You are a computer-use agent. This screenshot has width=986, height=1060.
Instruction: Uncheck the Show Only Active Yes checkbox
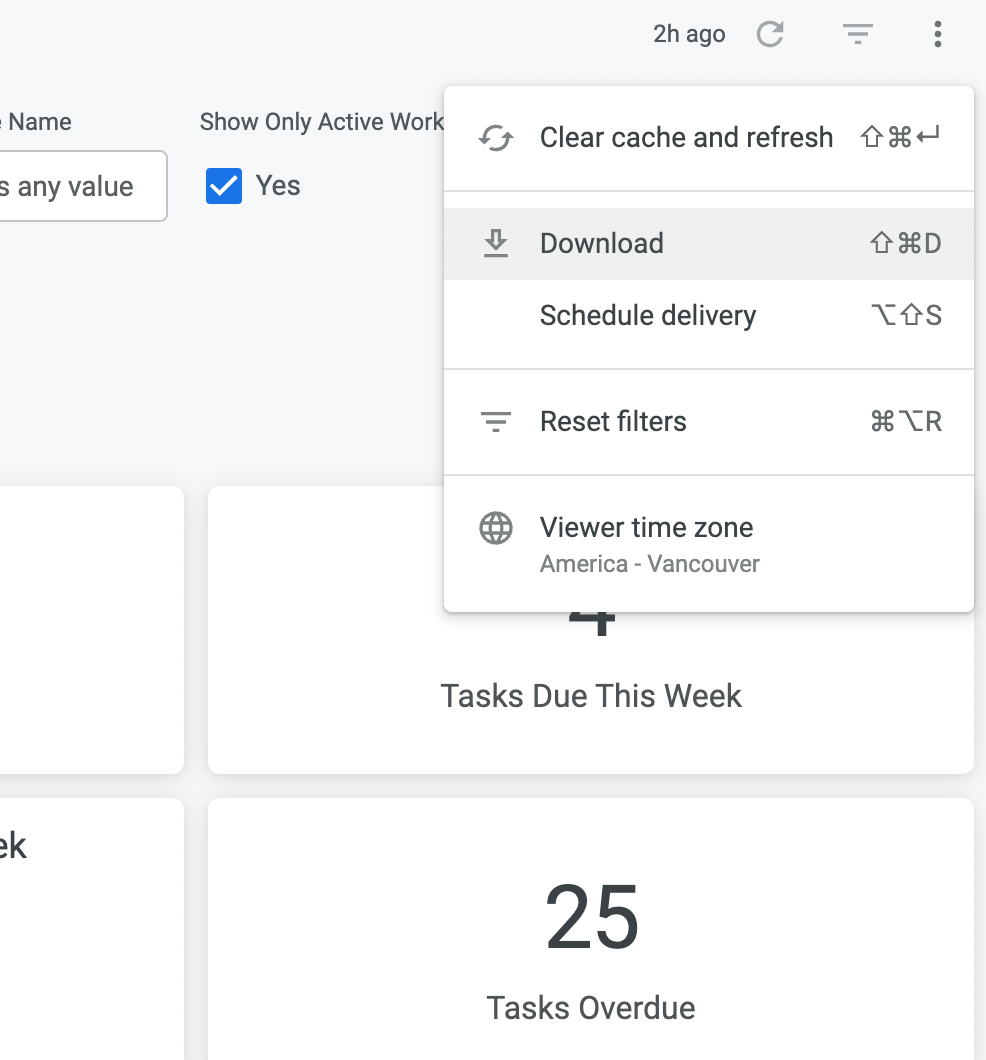click(x=224, y=186)
